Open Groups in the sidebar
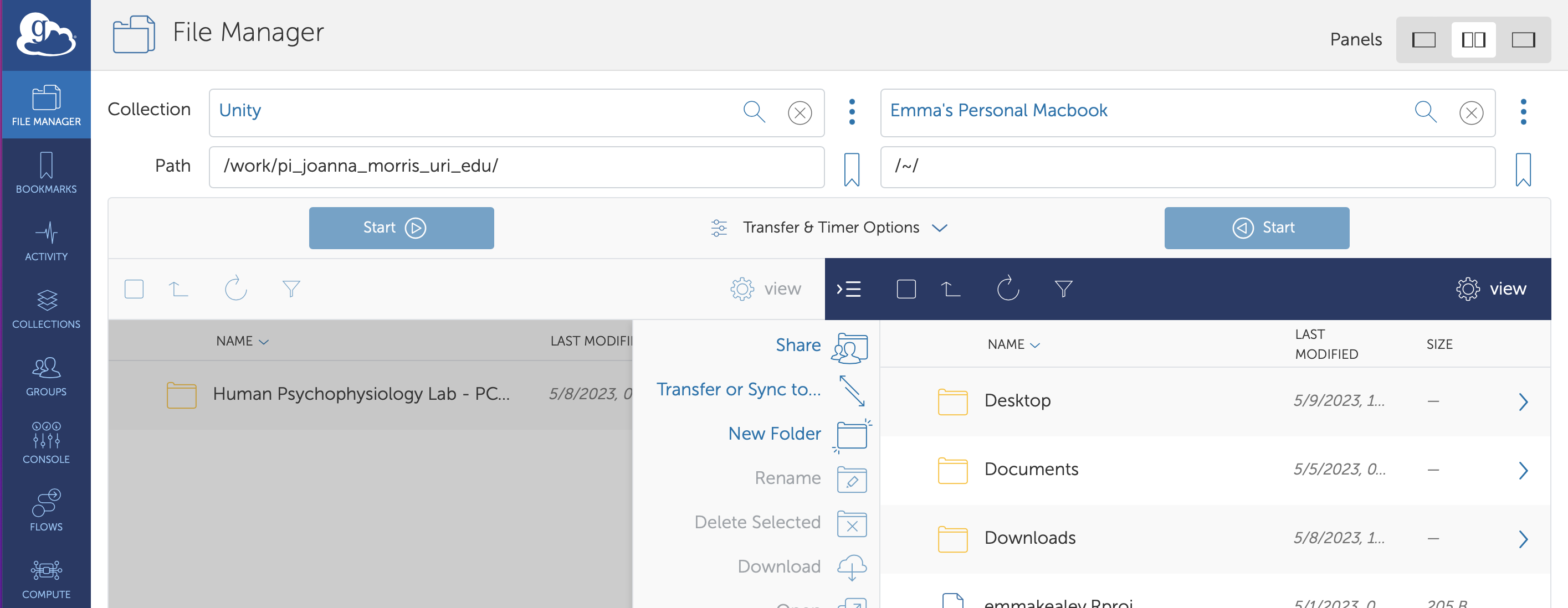This screenshot has width=1568, height=608. tap(46, 375)
